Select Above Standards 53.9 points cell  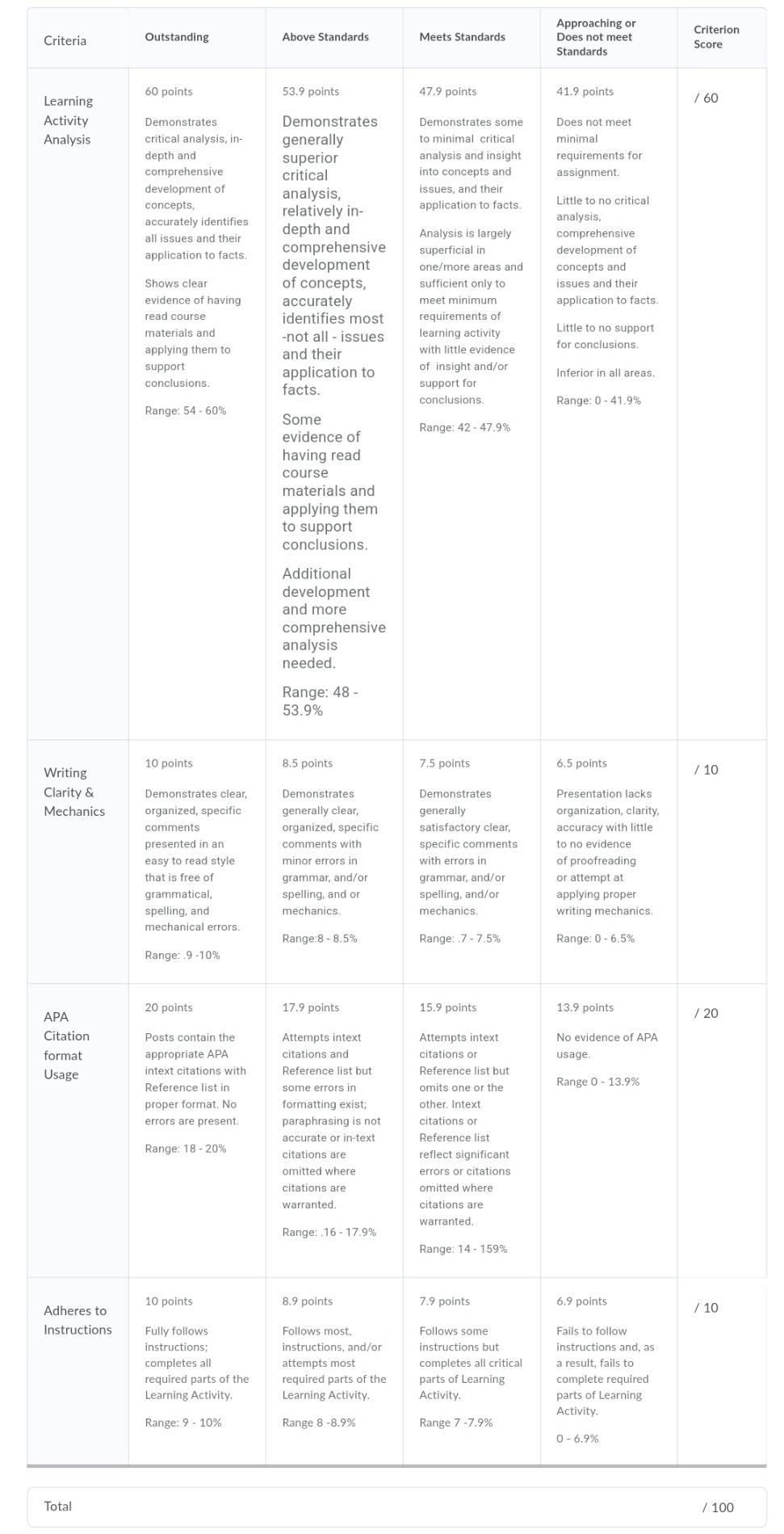(x=334, y=403)
